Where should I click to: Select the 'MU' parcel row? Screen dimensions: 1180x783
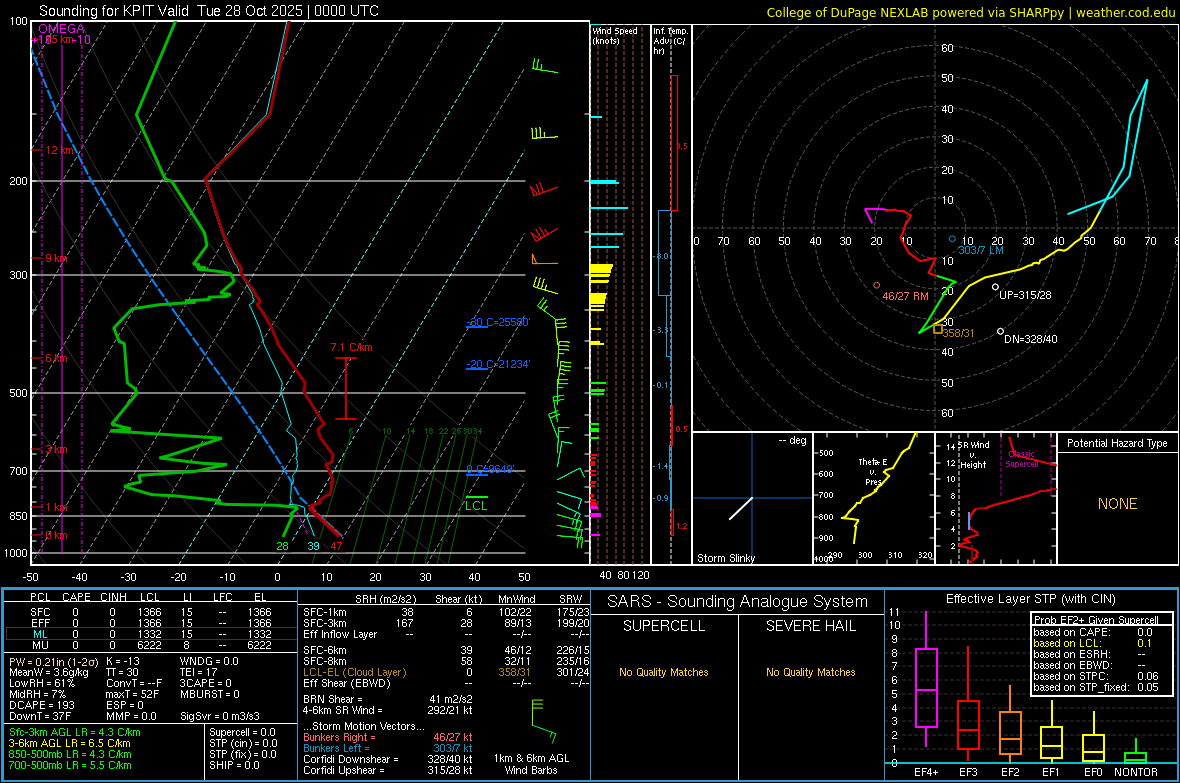point(151,645)
